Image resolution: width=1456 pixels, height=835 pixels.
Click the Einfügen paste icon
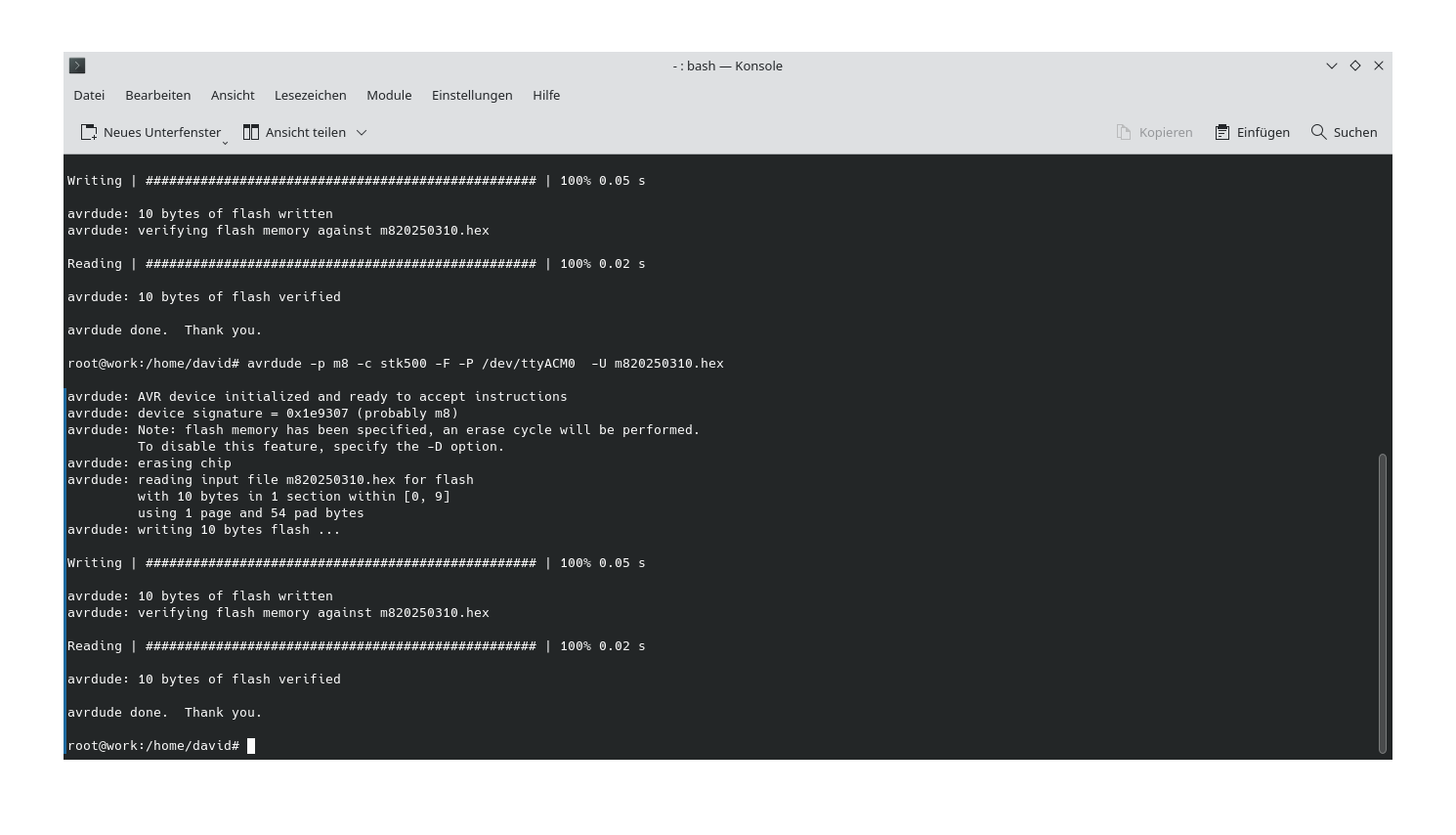(x=1220, y=131)
